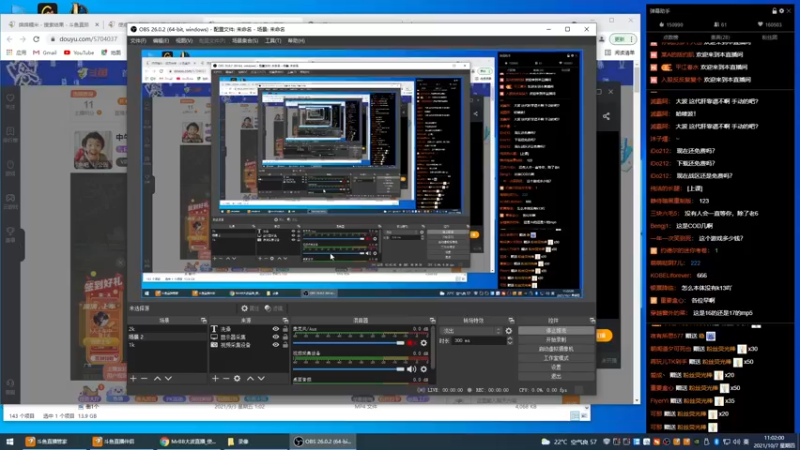Click the OBS preview canvas

(x=361, y=174)
